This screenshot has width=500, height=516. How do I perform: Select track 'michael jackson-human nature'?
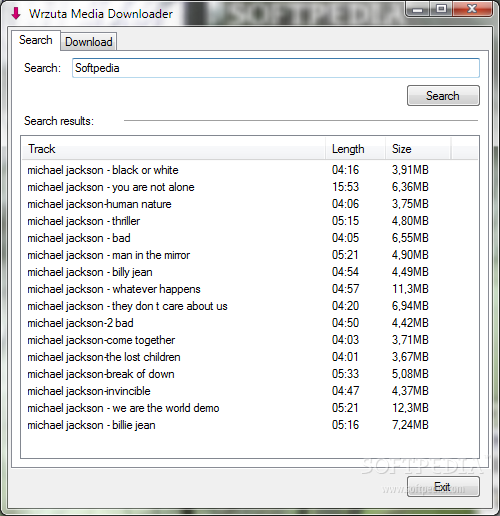[x=99, y=204]
